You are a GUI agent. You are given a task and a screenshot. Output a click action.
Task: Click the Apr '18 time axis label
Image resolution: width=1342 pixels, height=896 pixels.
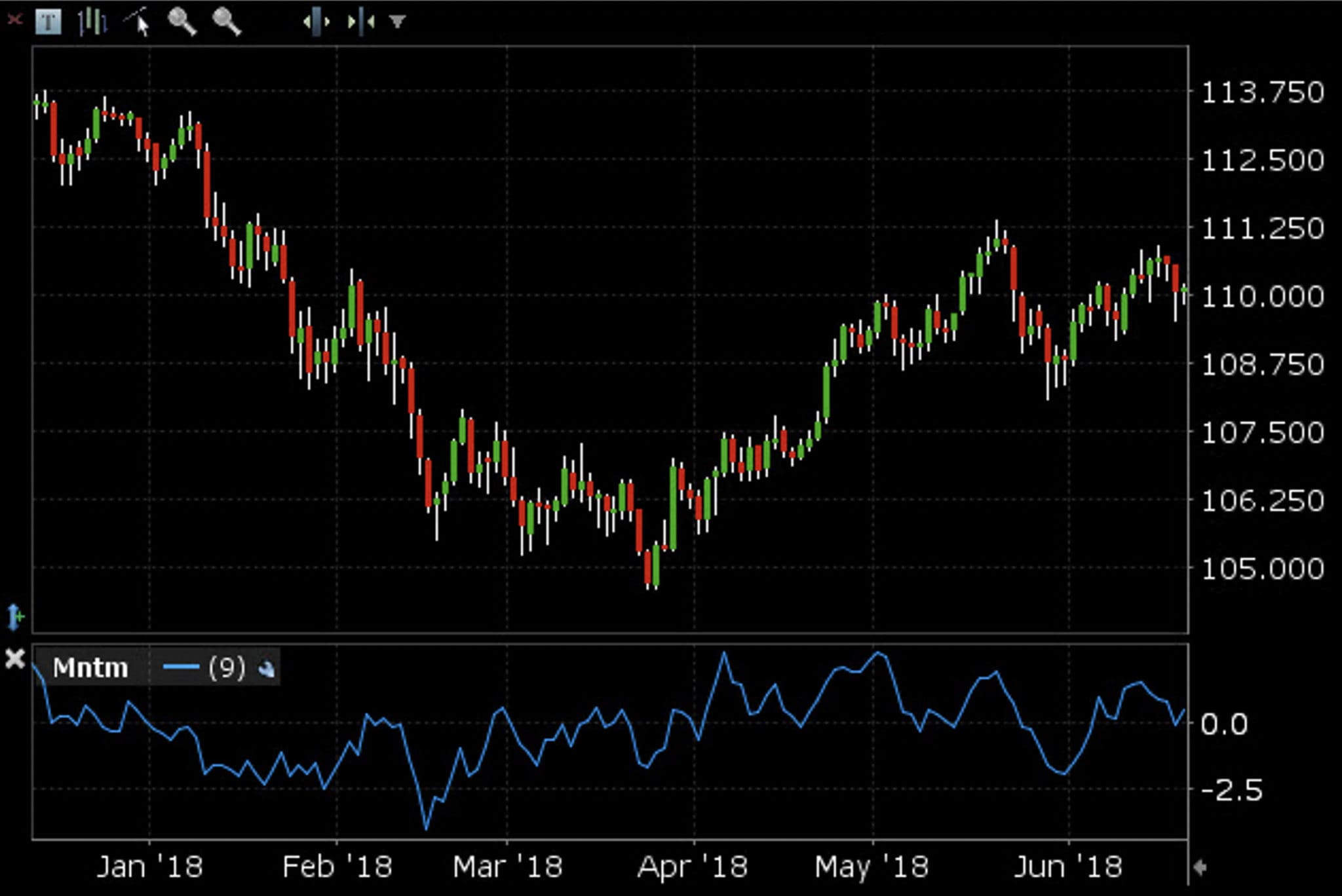pyautogui.click(x=693, y=867)
